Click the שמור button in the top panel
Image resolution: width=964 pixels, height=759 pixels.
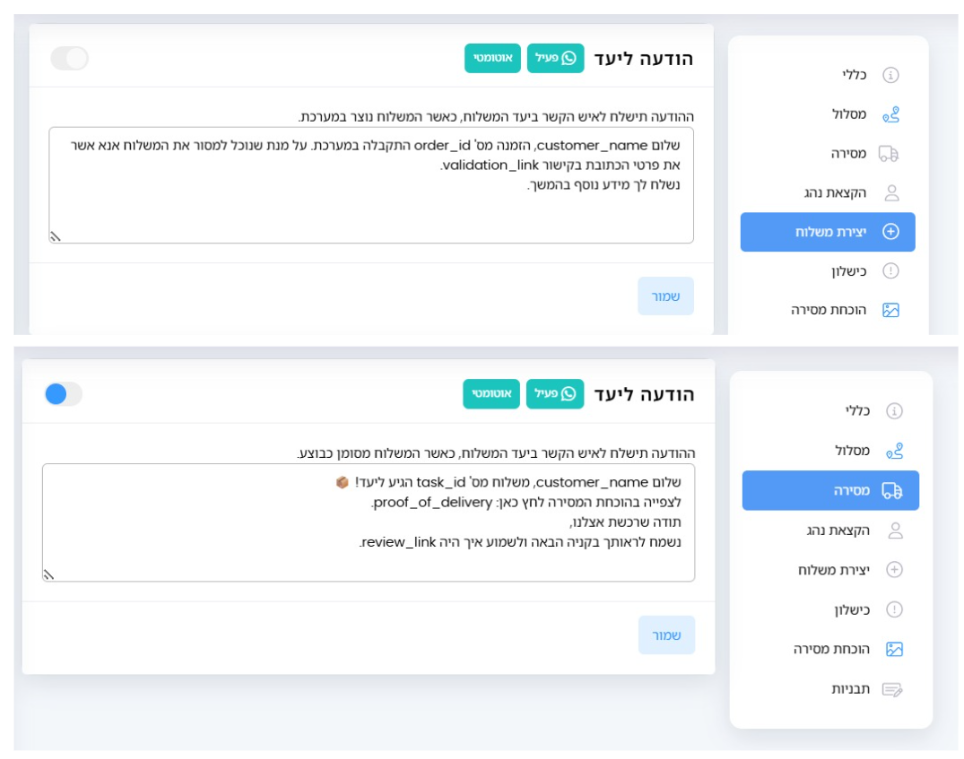(x=666, y=296)
